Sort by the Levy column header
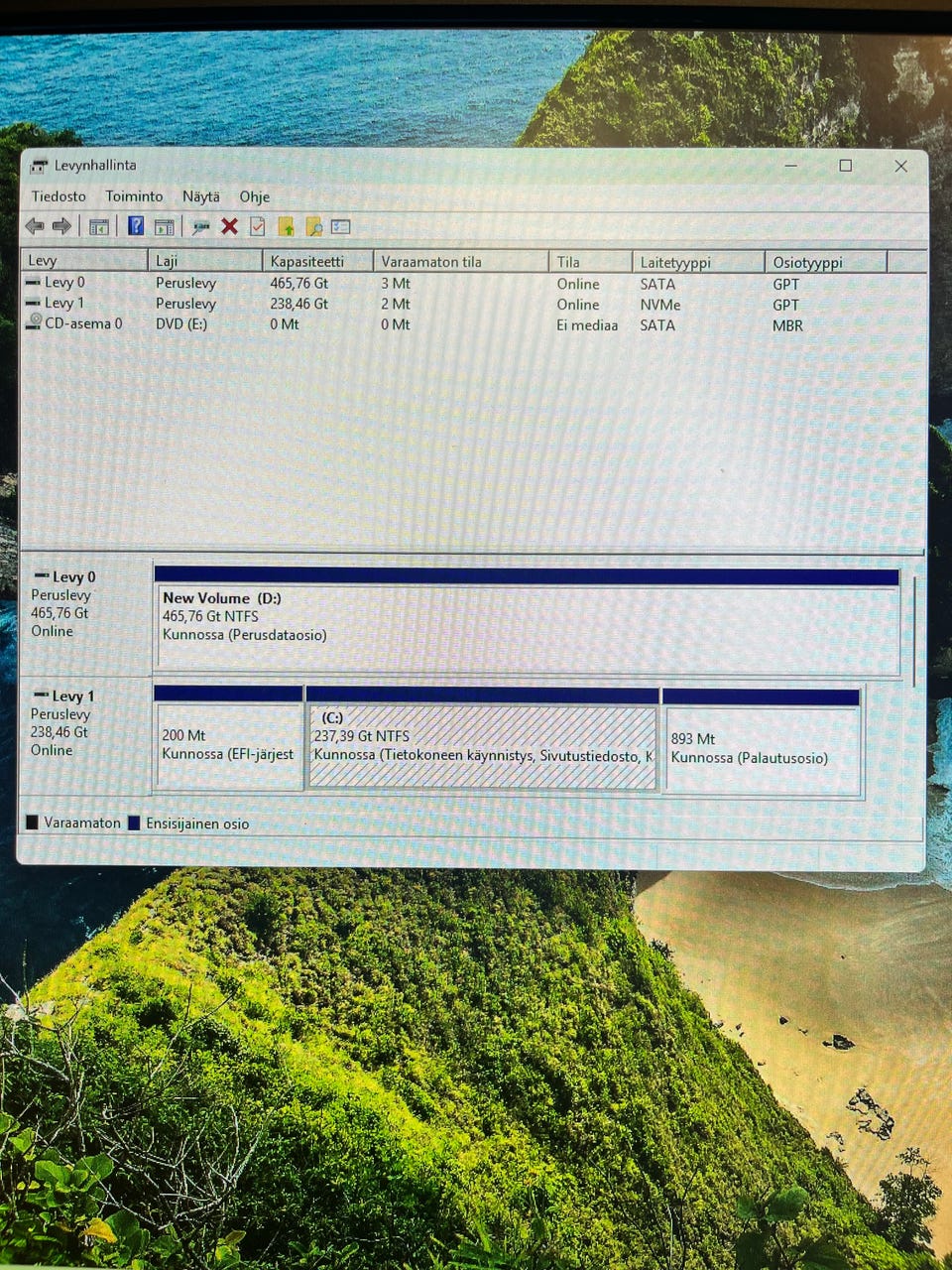This screenshot has width=952, height=1270. click(x=84, y=261)
